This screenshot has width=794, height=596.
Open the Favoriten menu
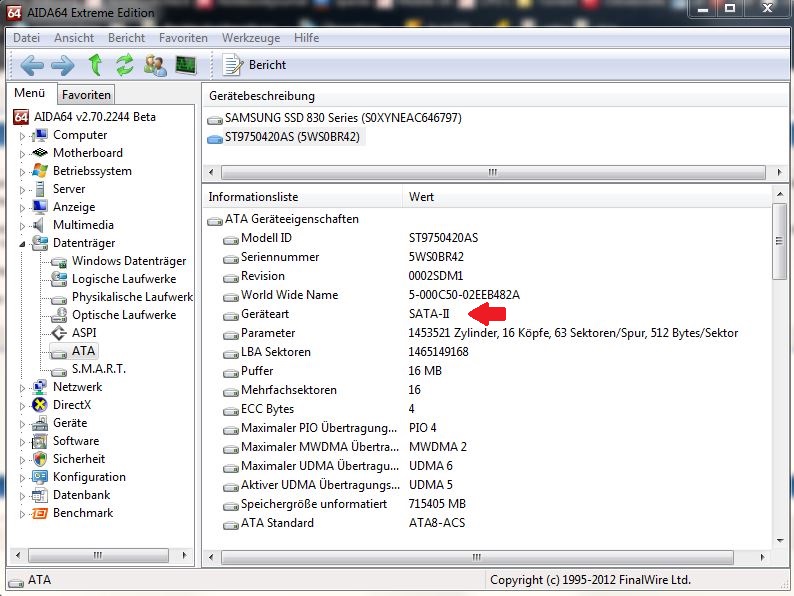coord(183,38)
